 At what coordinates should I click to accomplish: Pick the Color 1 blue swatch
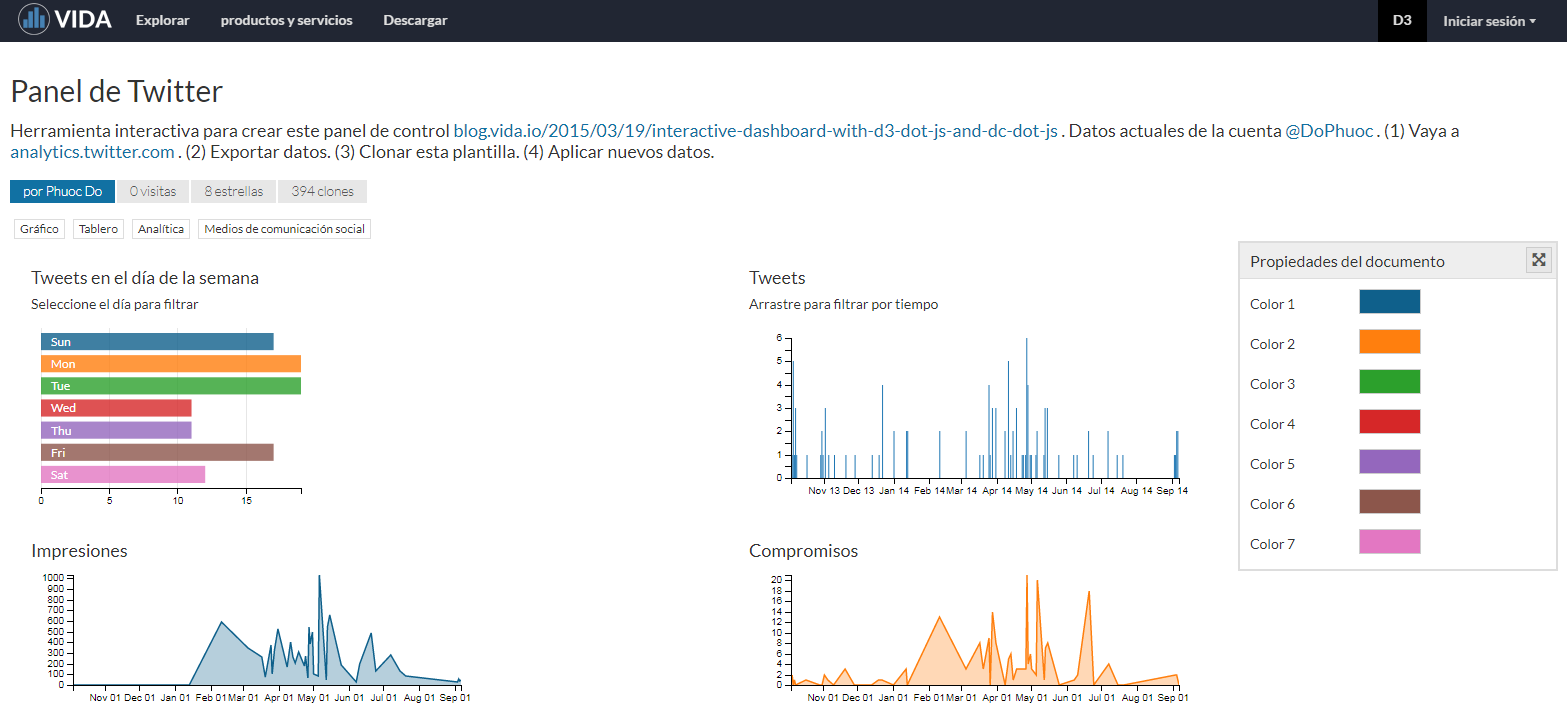click(1389, 302)
